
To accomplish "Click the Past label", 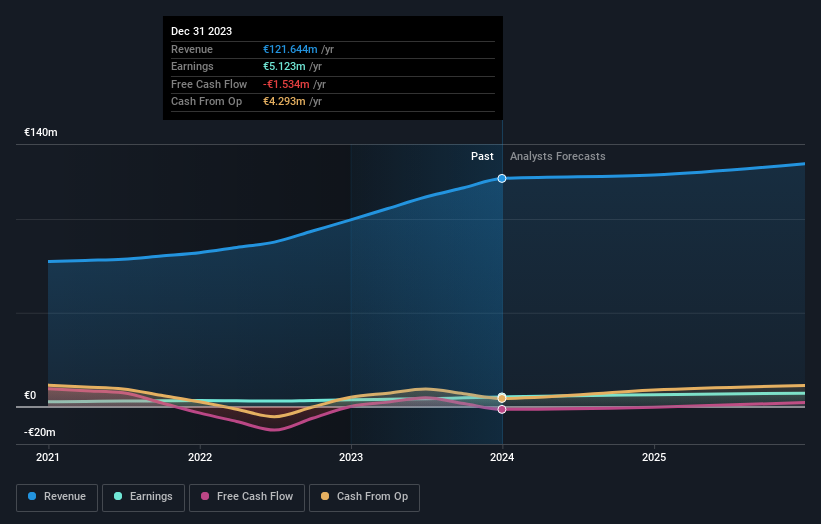I will 482,156.
